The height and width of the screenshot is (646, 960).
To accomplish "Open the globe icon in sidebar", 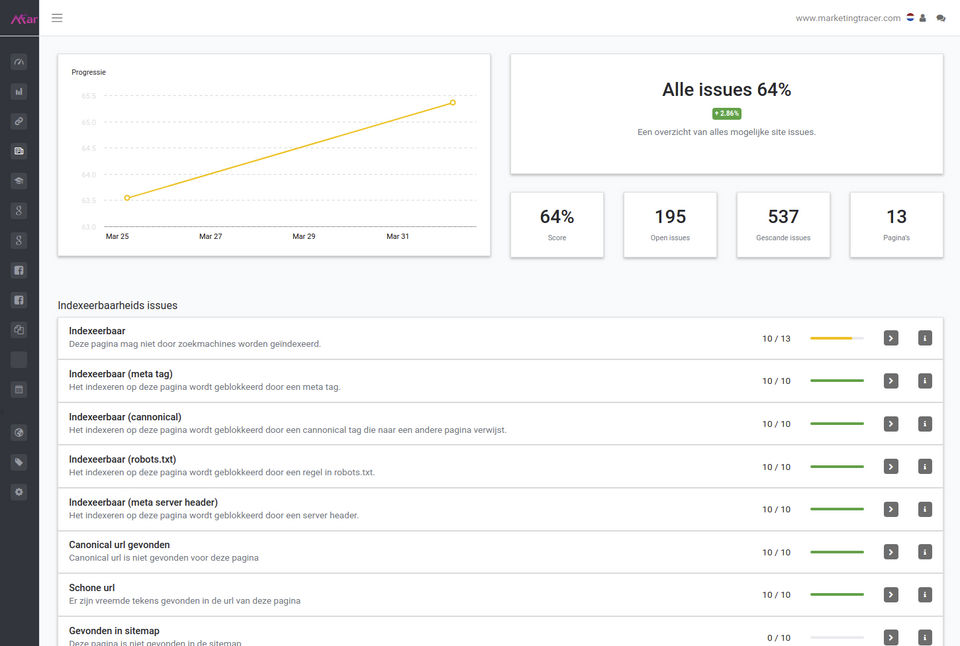I will tap(19, 433).
